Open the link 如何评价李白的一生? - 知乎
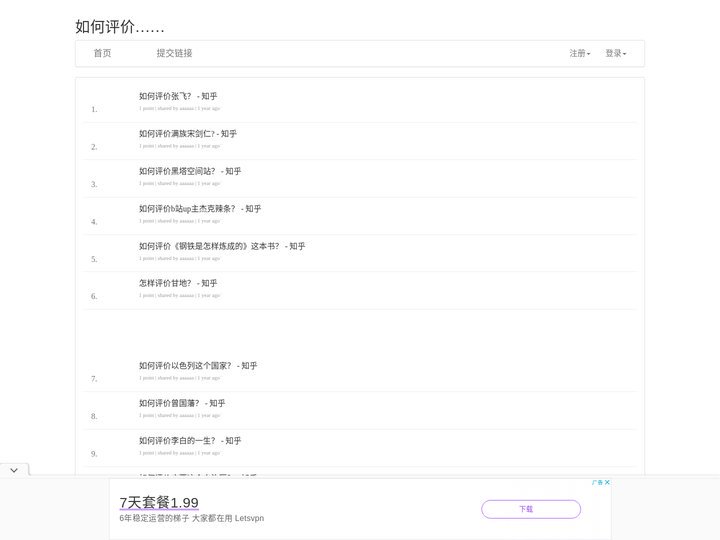This screenshot has height=540, width=720. [x=190, y=441]
